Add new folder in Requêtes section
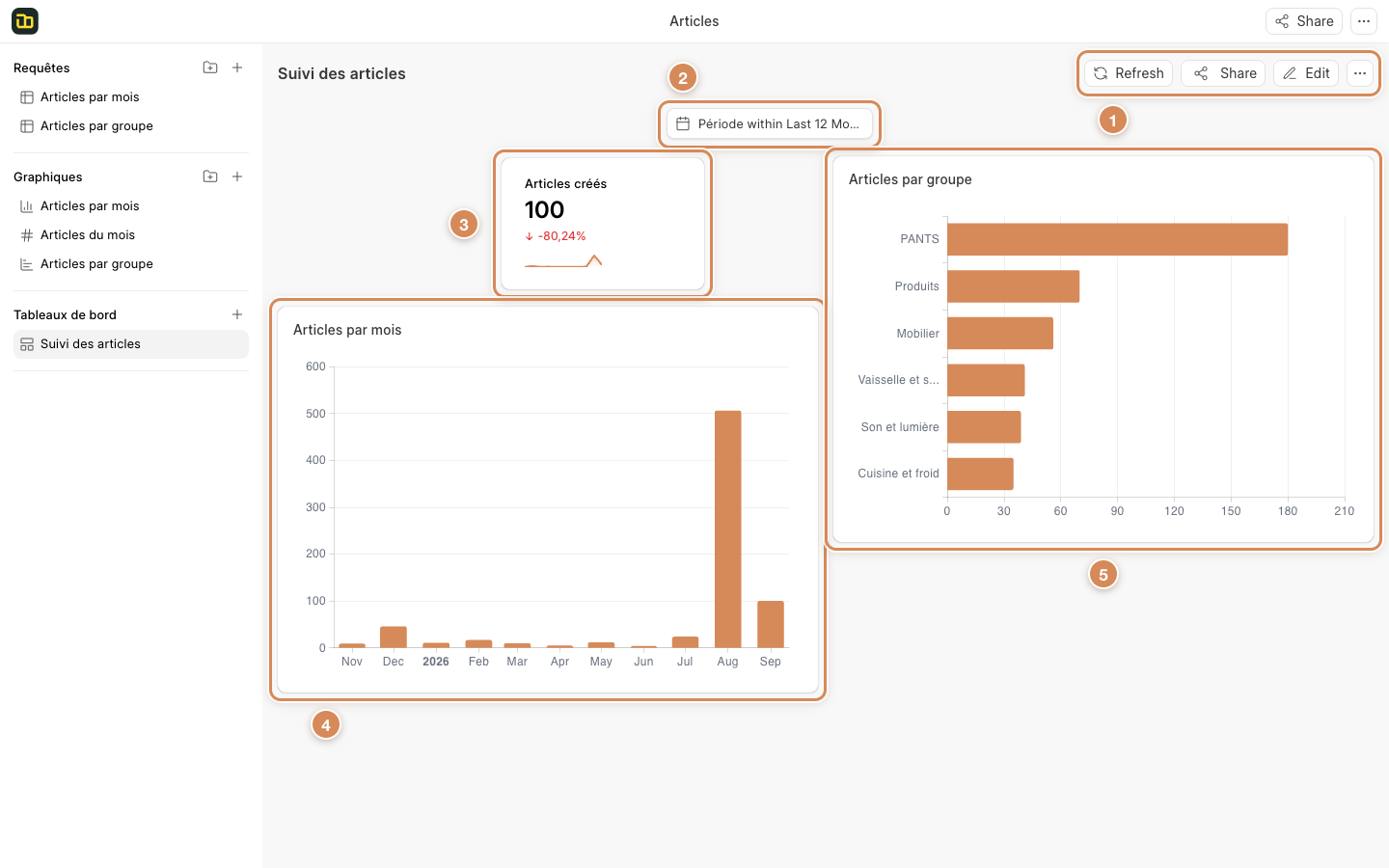This screenshot has height=868, width=1389. [x=210, y=68]
